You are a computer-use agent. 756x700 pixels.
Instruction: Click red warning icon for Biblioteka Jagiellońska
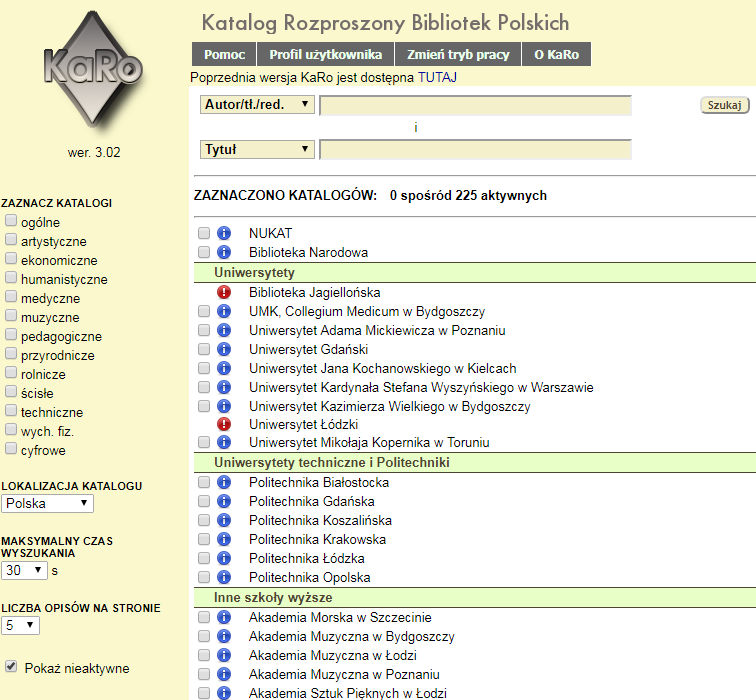tap(224, 292)
